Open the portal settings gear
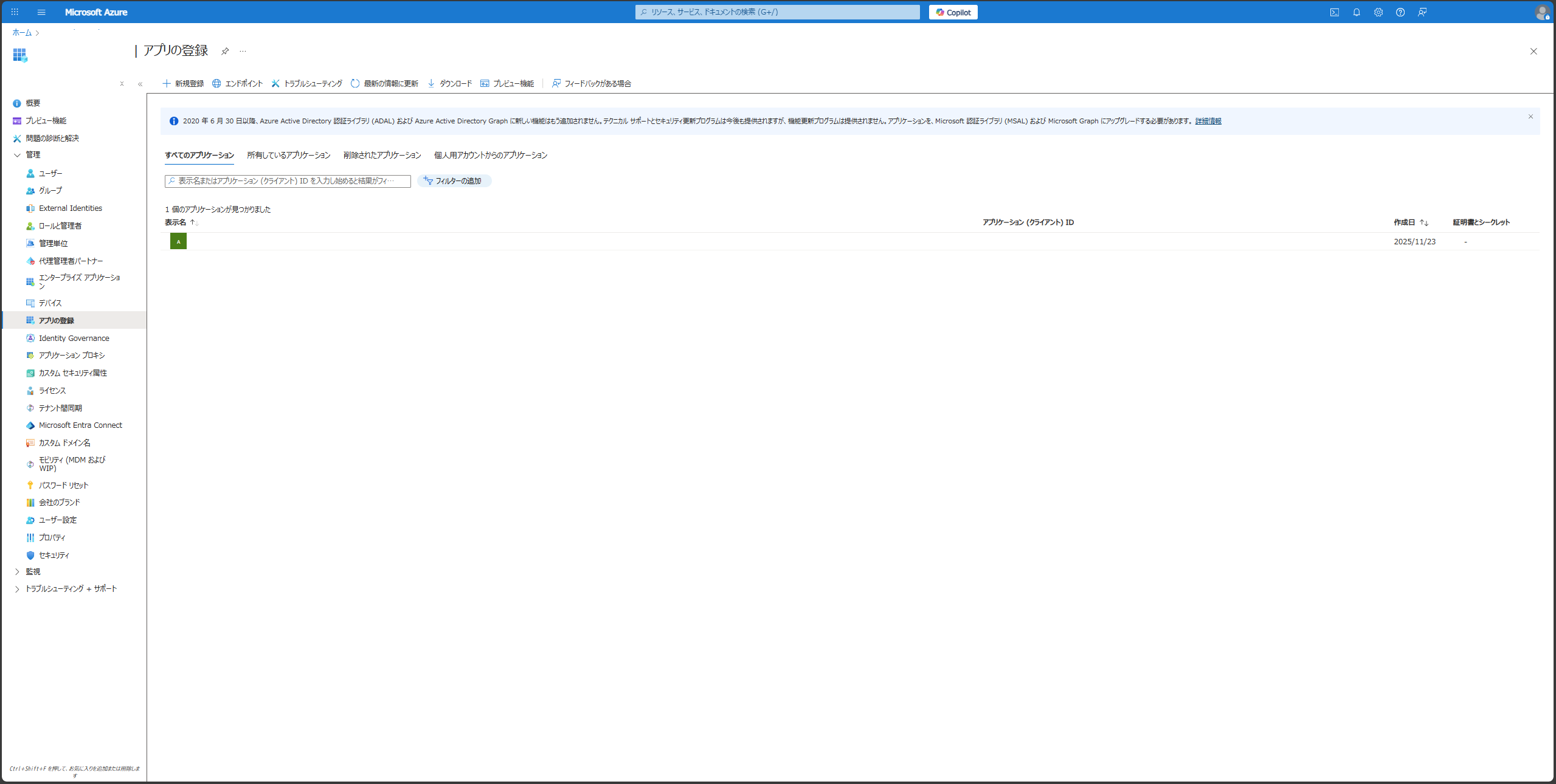Image resolution: width=1556 pixels, height=784 pixels. (x=1378, y=12)
